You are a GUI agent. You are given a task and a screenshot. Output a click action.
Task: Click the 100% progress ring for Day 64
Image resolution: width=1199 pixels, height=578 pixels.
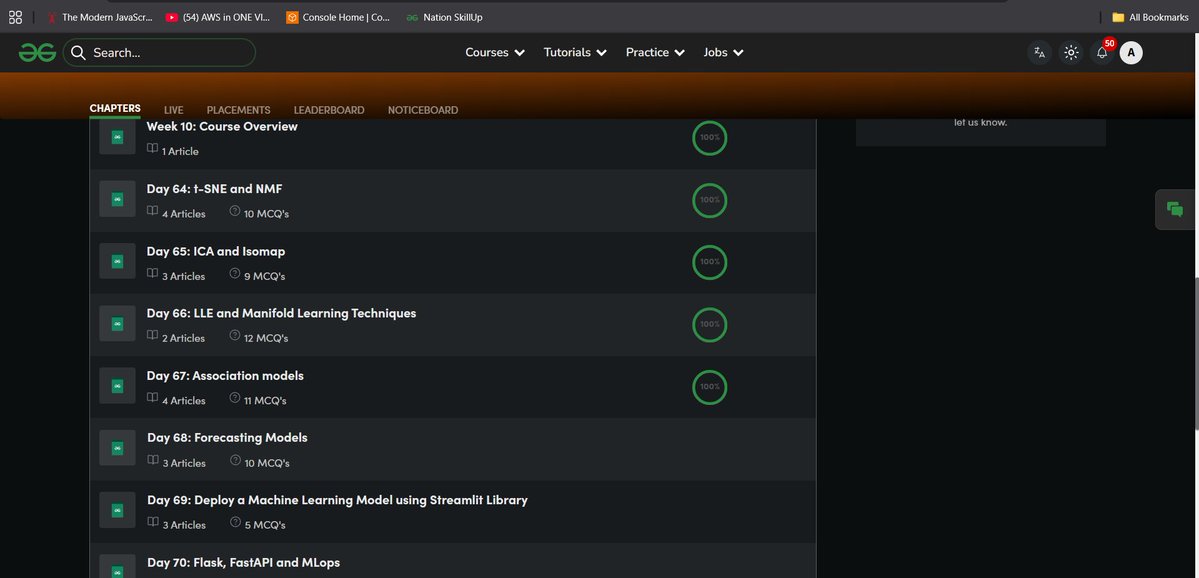[710, 200]
